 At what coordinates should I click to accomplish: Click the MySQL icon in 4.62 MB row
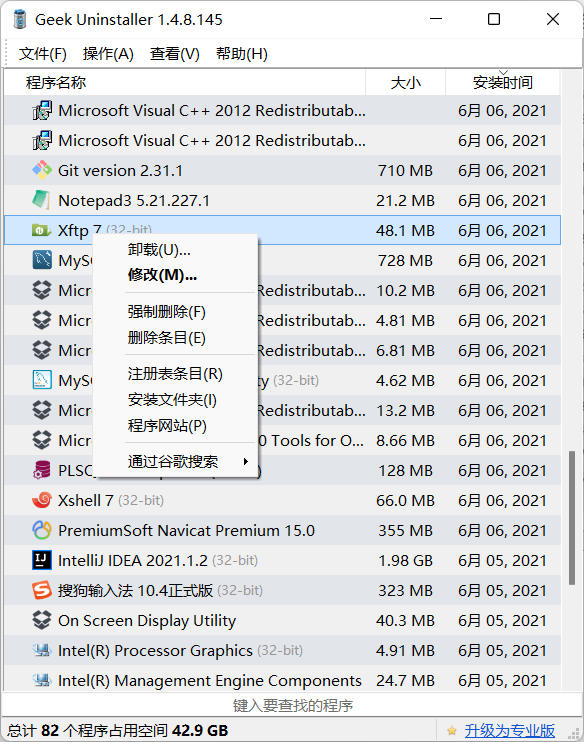(x=42, y=380)
